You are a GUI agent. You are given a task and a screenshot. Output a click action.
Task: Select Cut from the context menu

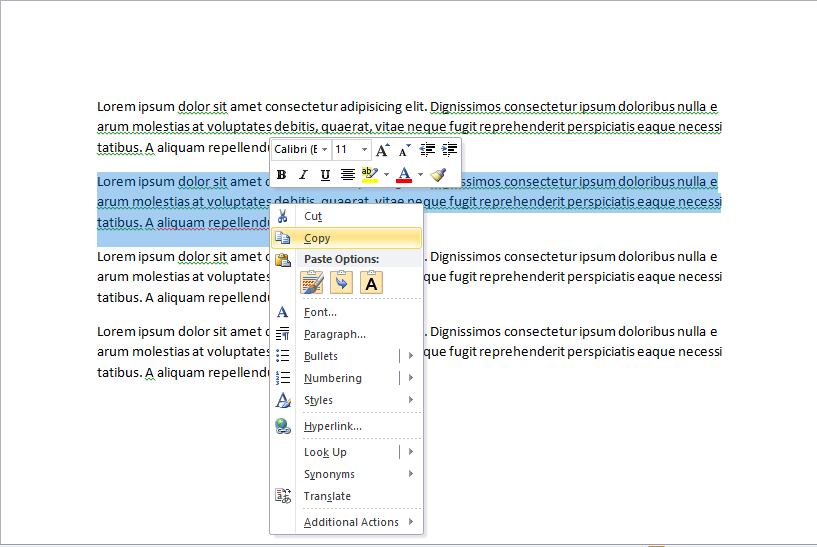pos(346,216)
